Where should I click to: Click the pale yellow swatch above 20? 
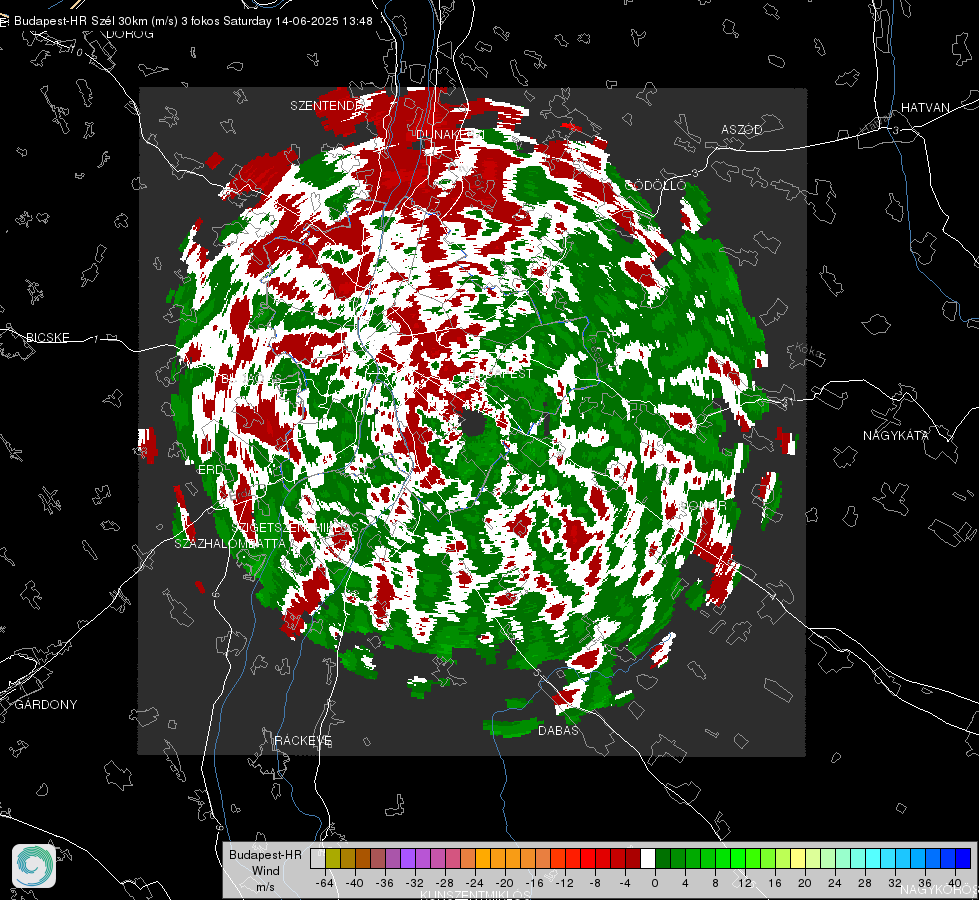coord(798,858)
